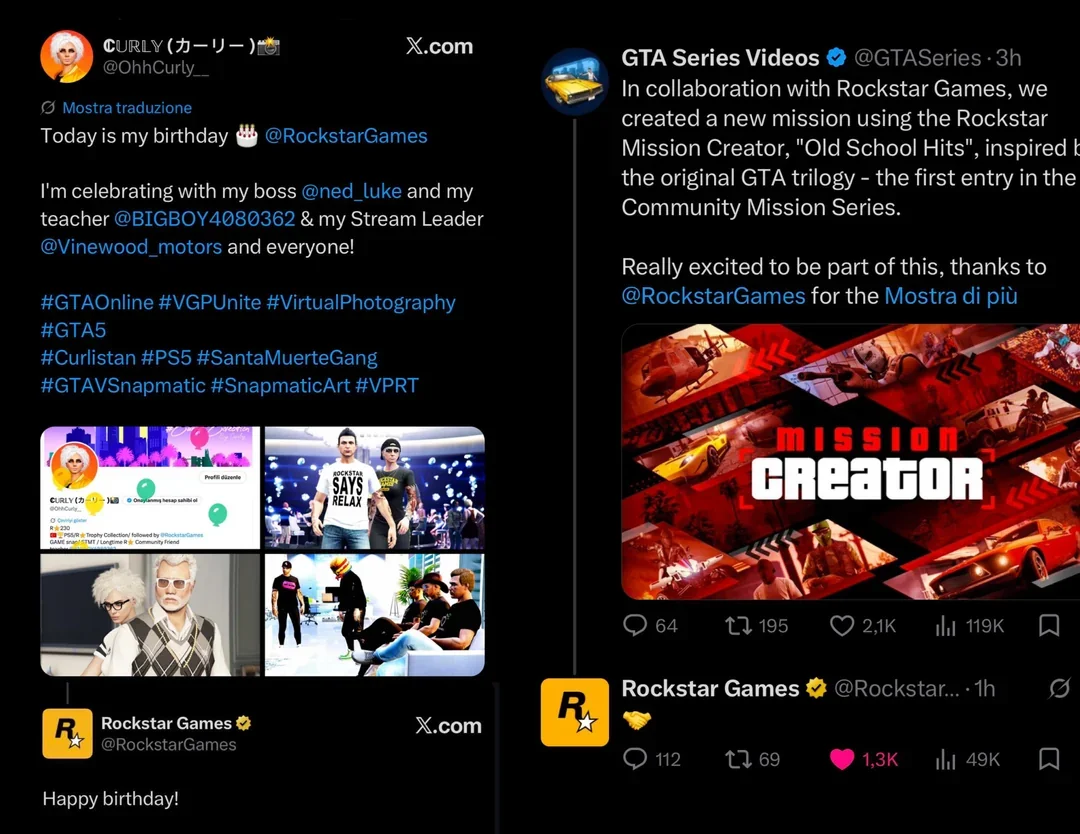Click the GTA Series Videos taxi avatar
The image size is (1080, 834).
(574, 81)
